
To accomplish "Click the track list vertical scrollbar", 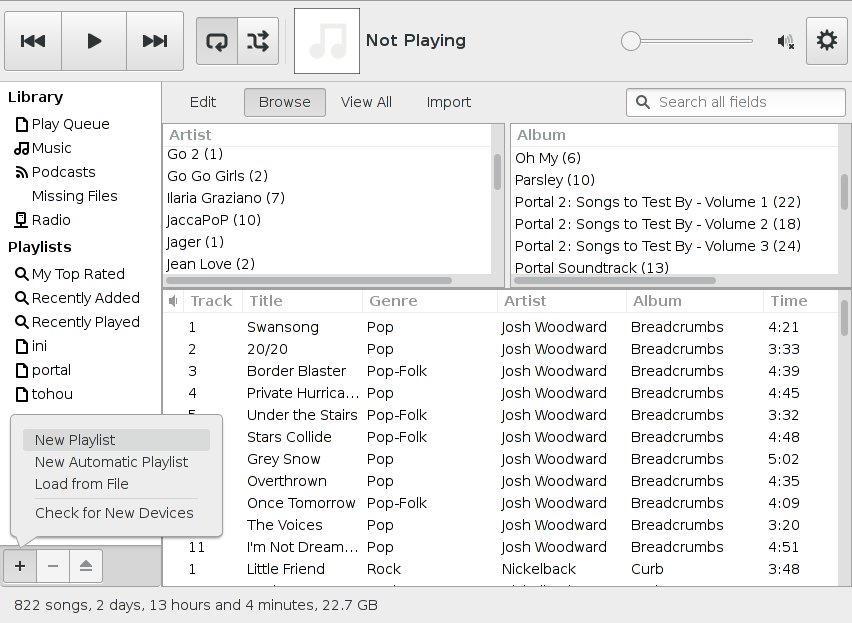I will point(844,318).
